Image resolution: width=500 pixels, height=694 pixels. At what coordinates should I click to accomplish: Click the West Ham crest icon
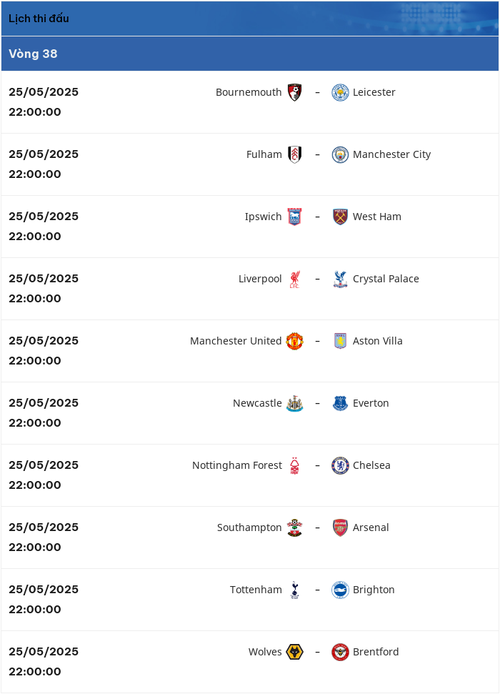coord(340,217)
